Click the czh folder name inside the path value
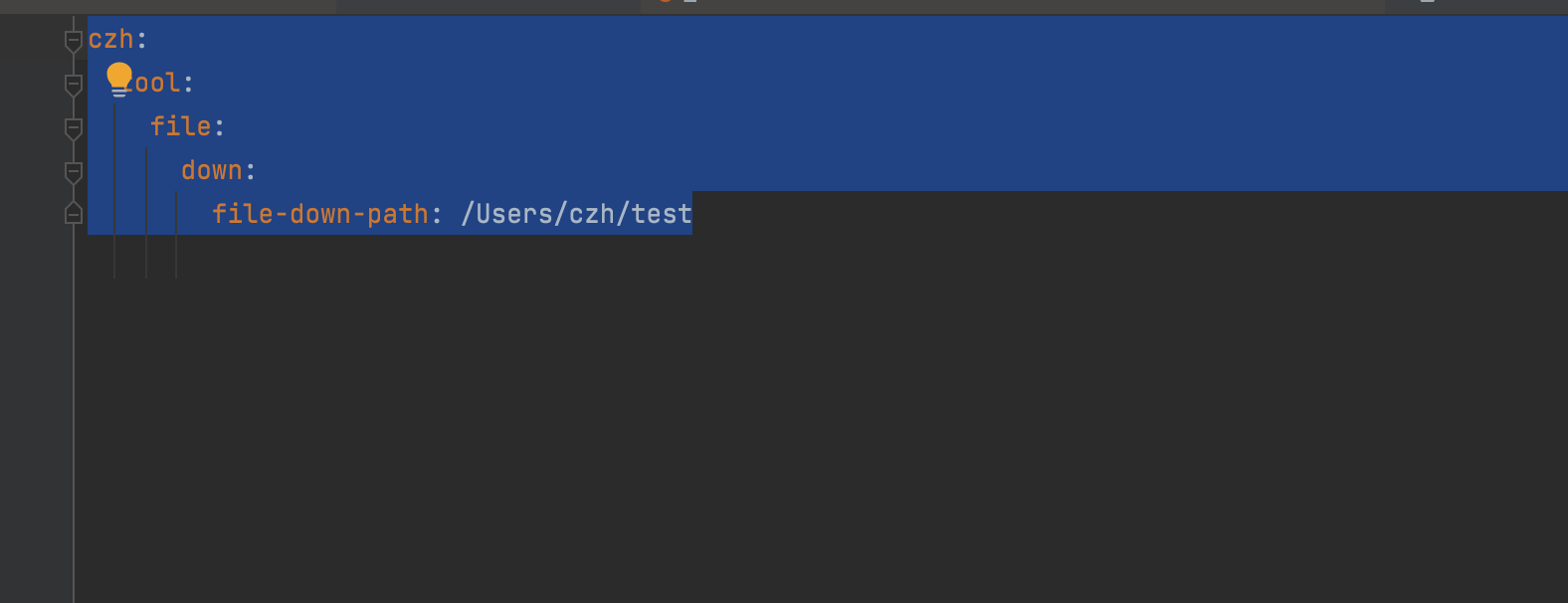 (x=592, y=215)
